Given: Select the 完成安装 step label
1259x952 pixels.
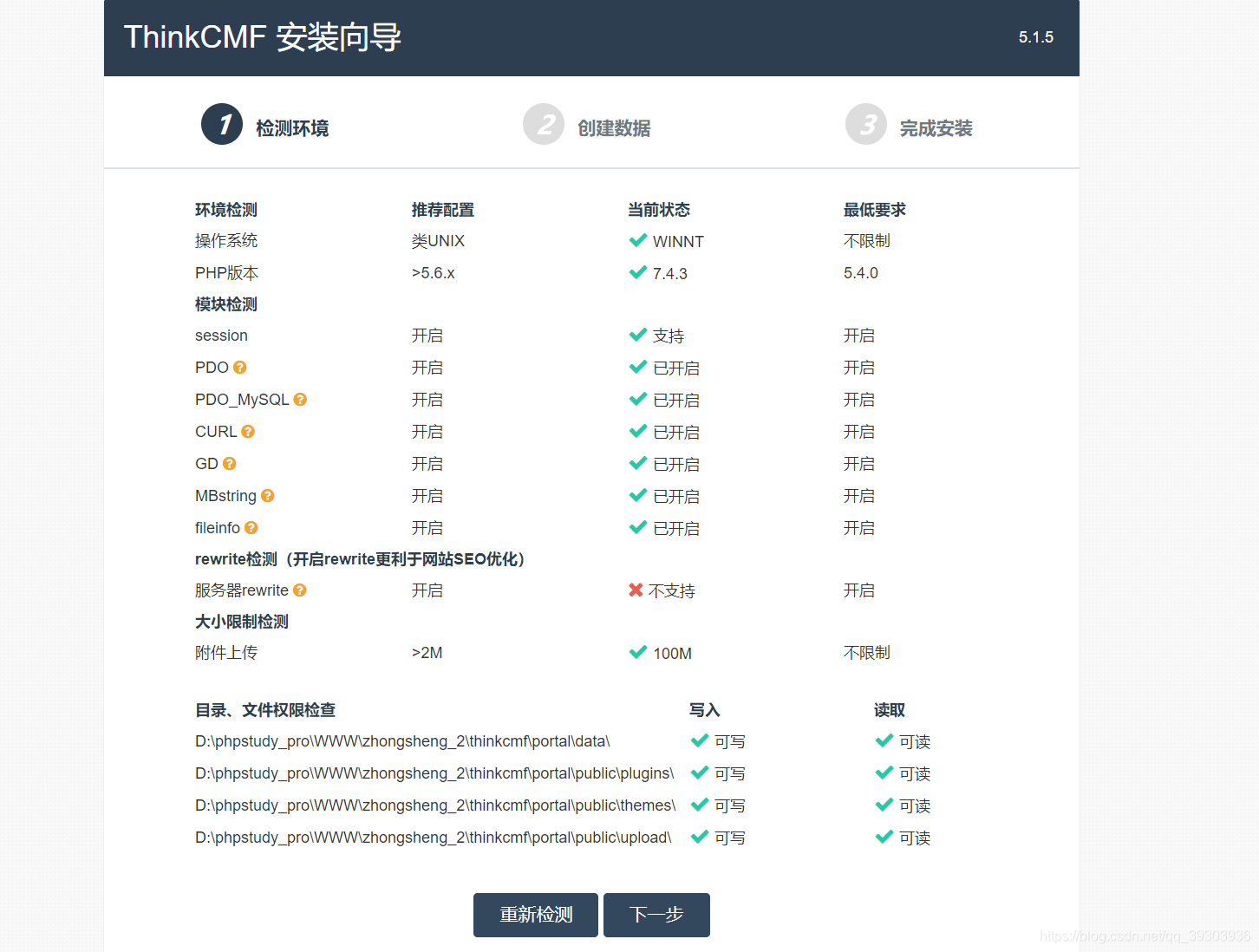Looking at the screenshot, I should pyautogui.click(x=936, y=128).
